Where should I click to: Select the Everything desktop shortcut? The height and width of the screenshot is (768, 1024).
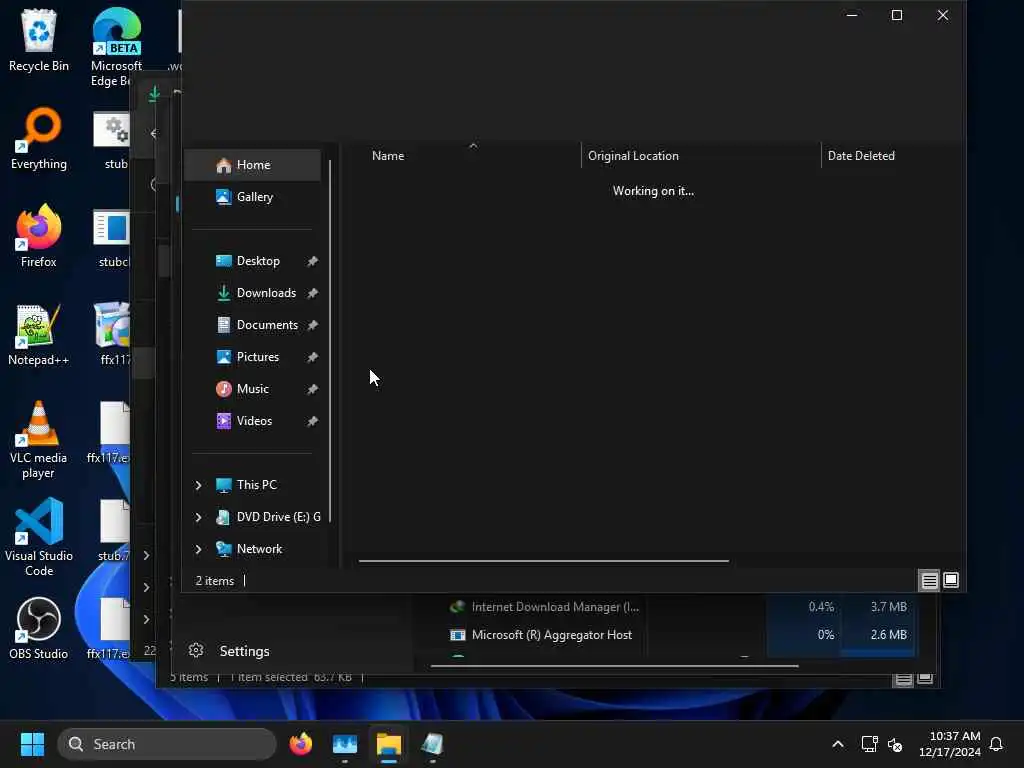(x=39, y=138)
